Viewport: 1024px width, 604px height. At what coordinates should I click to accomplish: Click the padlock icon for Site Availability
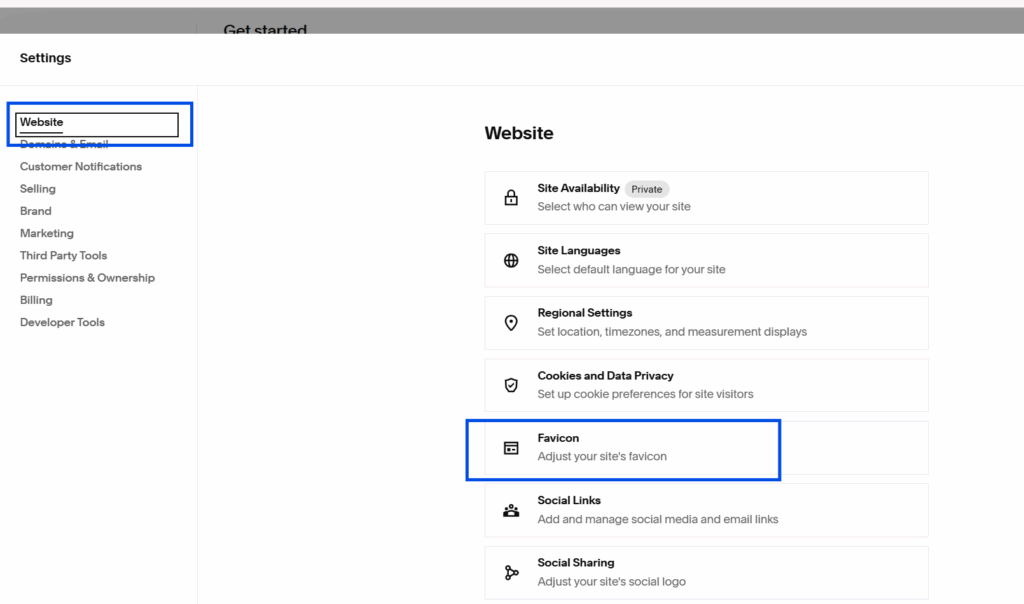[511, 198]
